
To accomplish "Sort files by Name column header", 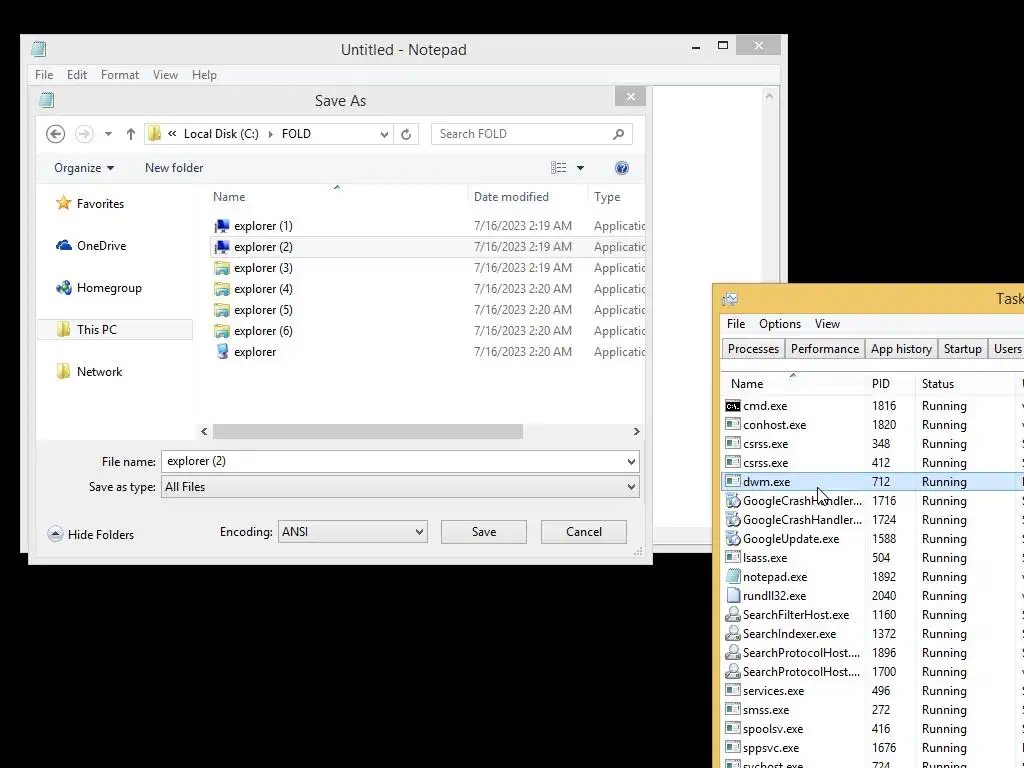I will [x=229, y=197].
